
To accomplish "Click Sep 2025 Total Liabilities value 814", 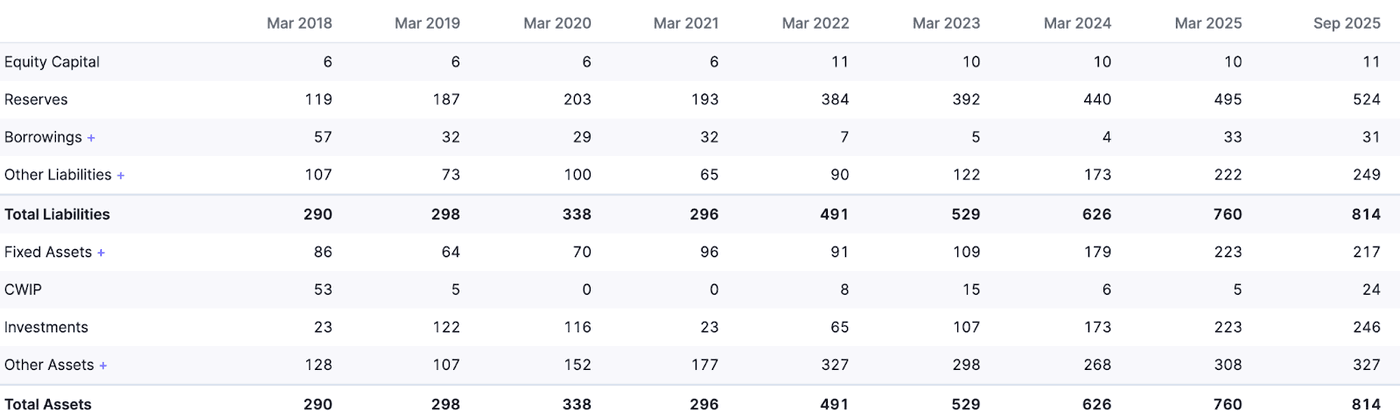I will click(x=1366, y=214).
